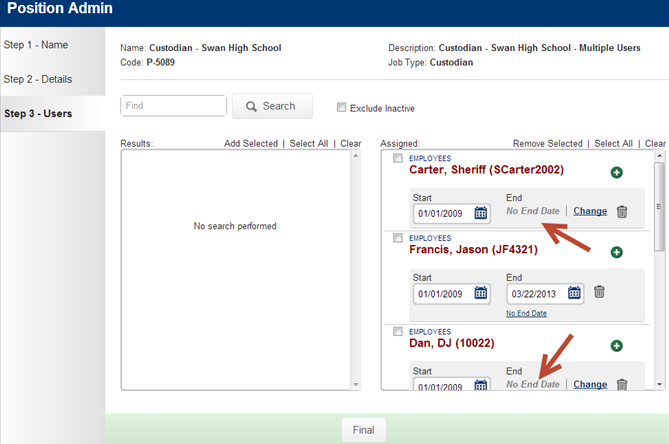Click Francis, Jason end date field 03/22/2013

point(545,294)
